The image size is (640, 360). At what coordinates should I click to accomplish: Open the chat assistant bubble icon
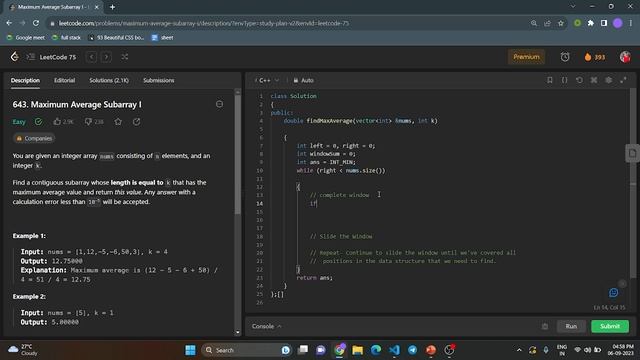[613, 293]
